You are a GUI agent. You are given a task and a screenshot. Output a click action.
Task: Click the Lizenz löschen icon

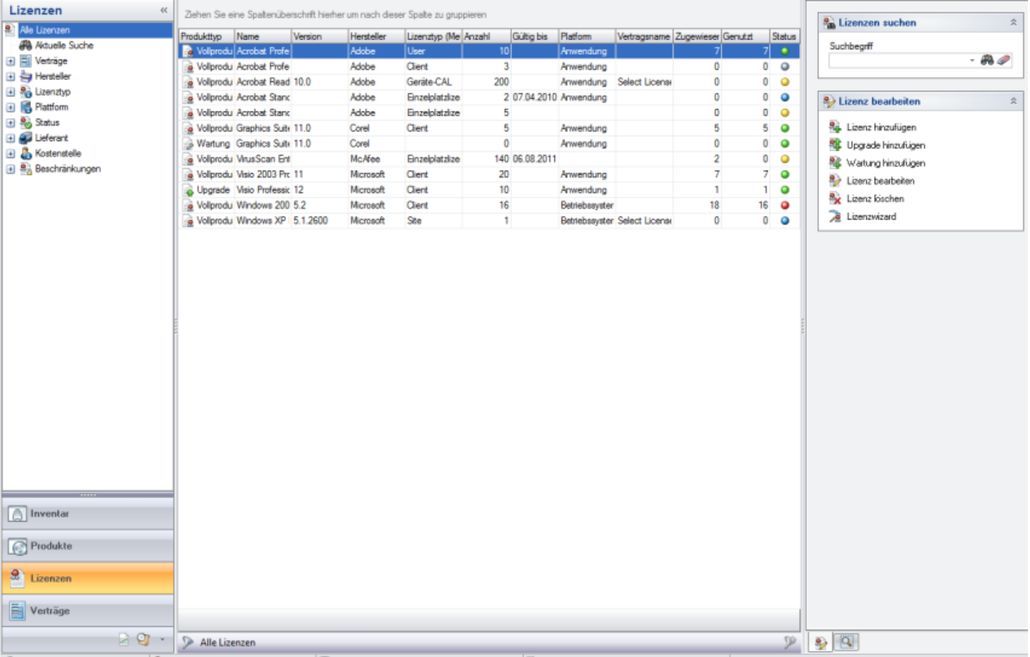[833, 198]
